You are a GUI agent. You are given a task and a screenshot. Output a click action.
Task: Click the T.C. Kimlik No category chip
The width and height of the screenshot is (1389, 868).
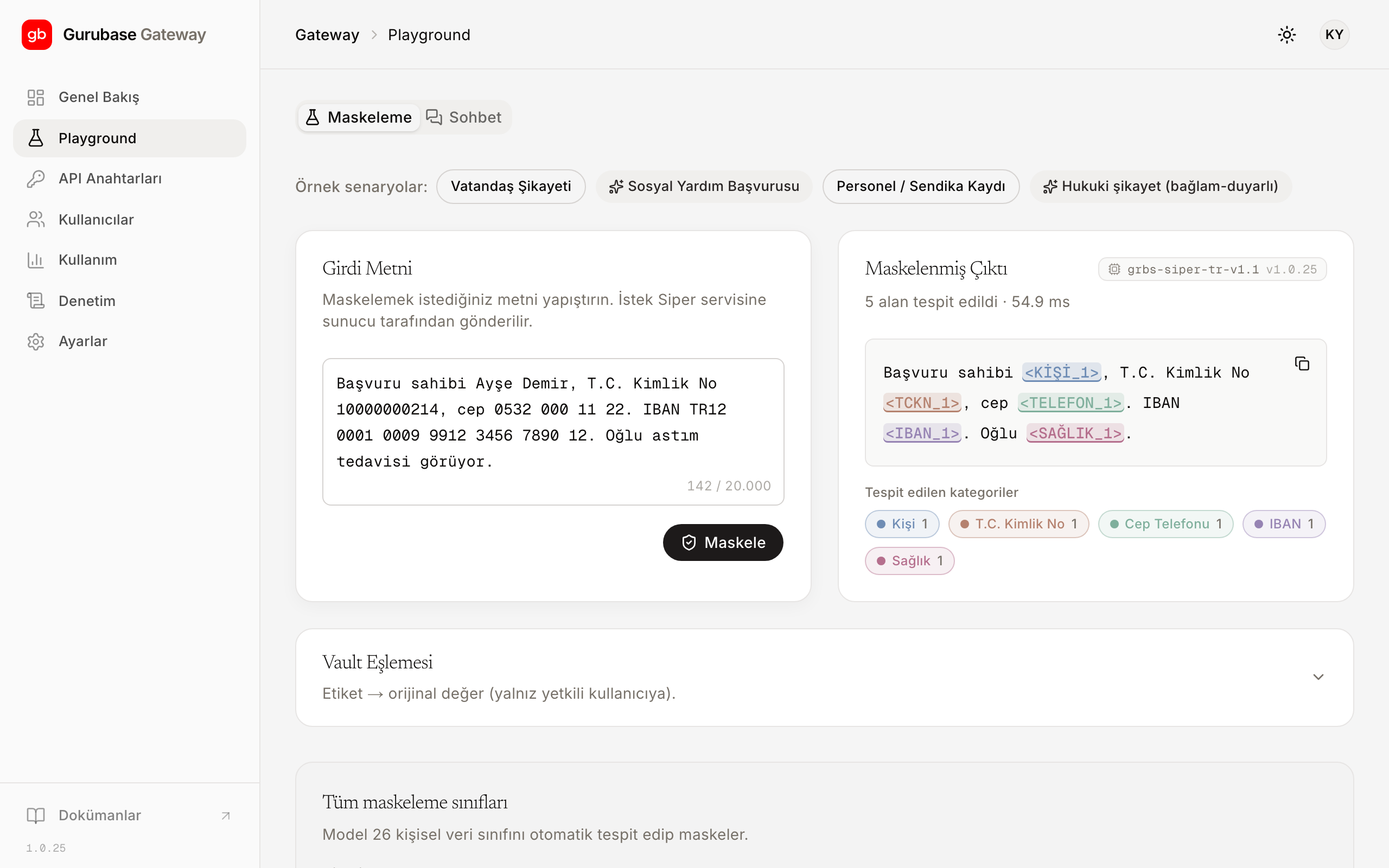[1018, 524]
